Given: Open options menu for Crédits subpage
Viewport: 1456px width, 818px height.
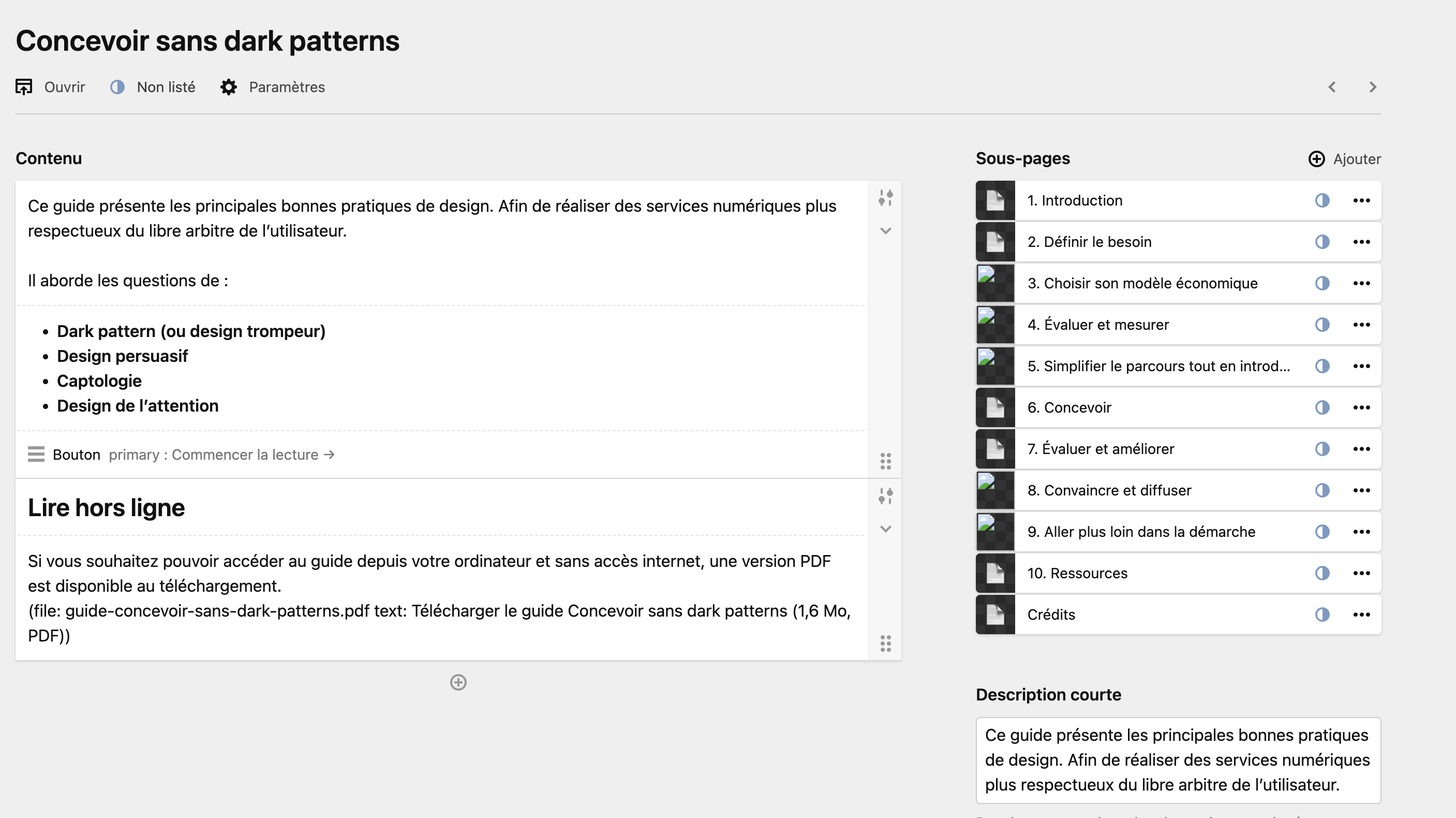Looking at the screenshot, I should [x=1361, y=615].
